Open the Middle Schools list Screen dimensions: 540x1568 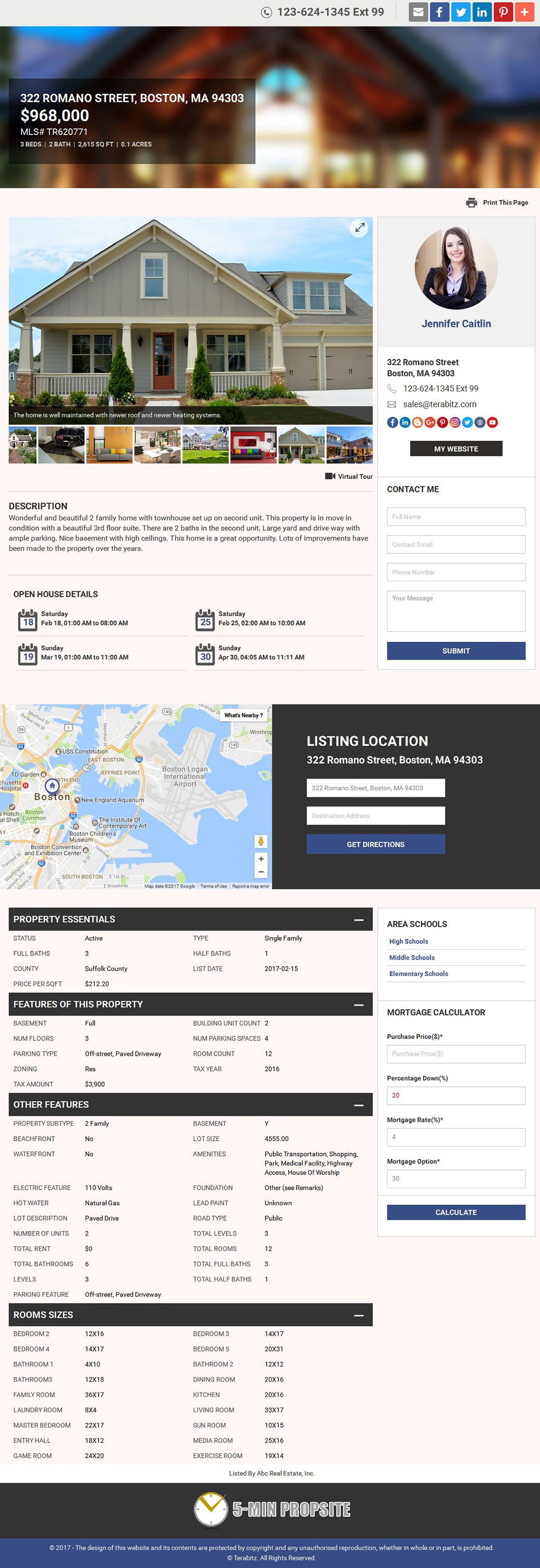412,958
